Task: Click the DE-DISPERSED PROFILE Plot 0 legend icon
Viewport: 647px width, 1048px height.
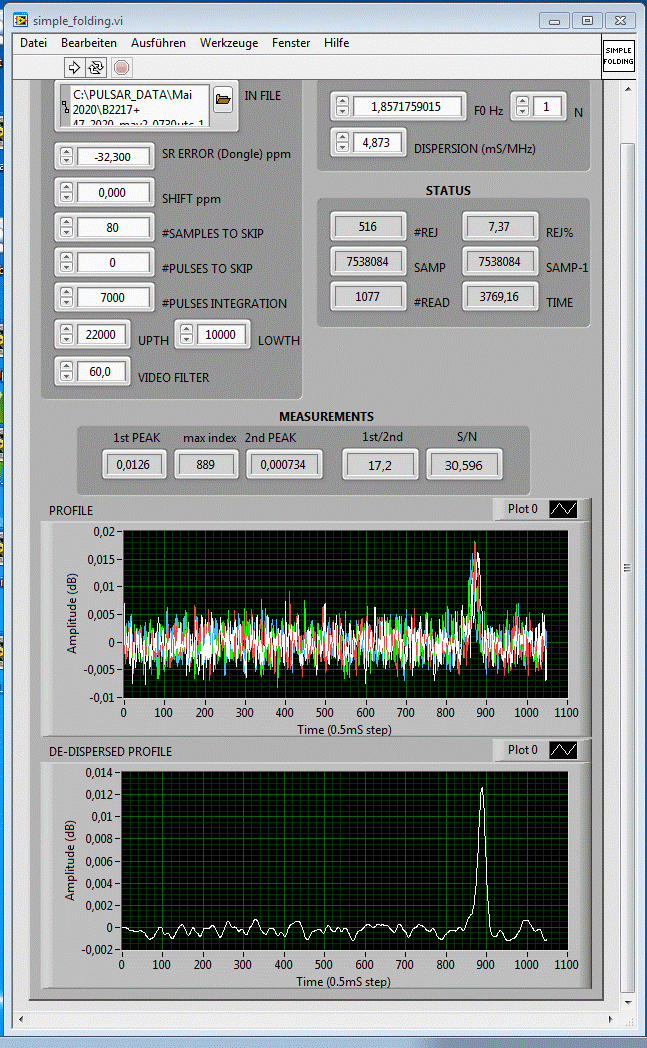Action: 563,750
